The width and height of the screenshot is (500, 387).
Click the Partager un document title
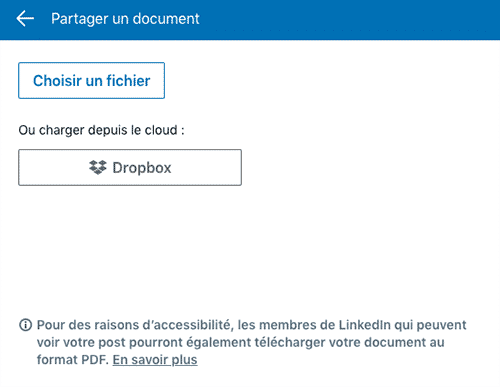click(x=125, y=19)
